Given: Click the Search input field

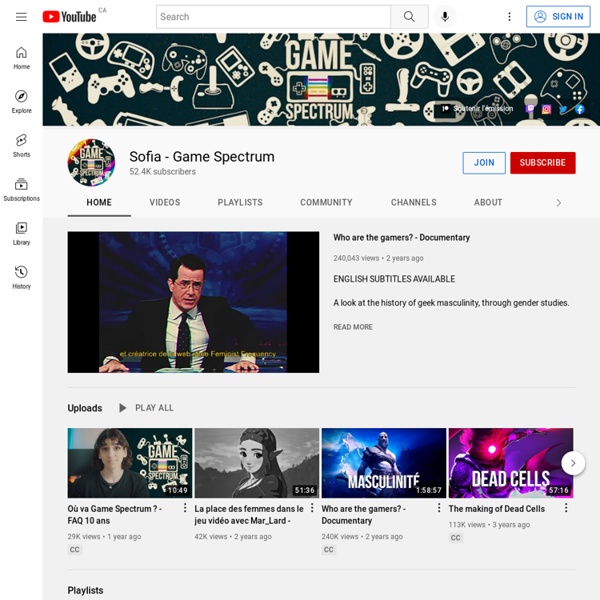Looking at the screenshot, I should click(273, 17).
